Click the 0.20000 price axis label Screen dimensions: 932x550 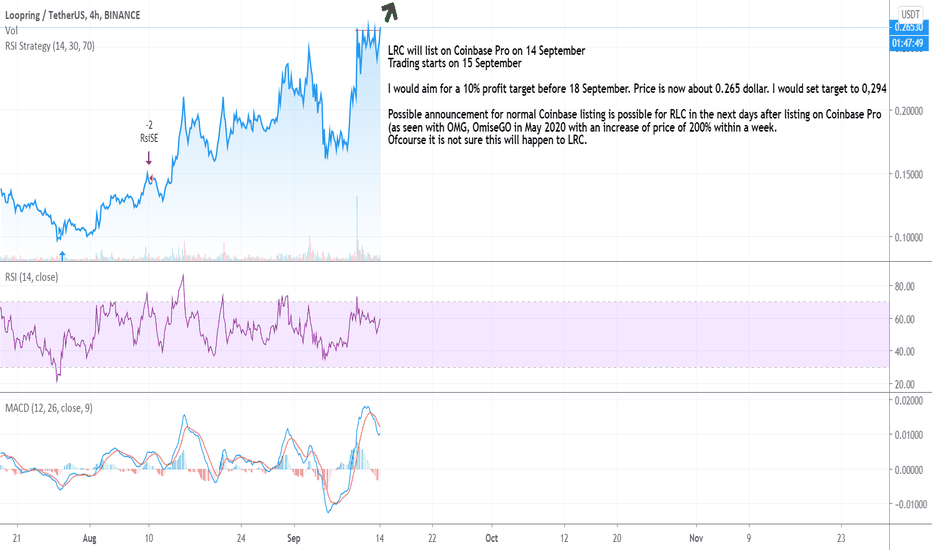(909, 111)
